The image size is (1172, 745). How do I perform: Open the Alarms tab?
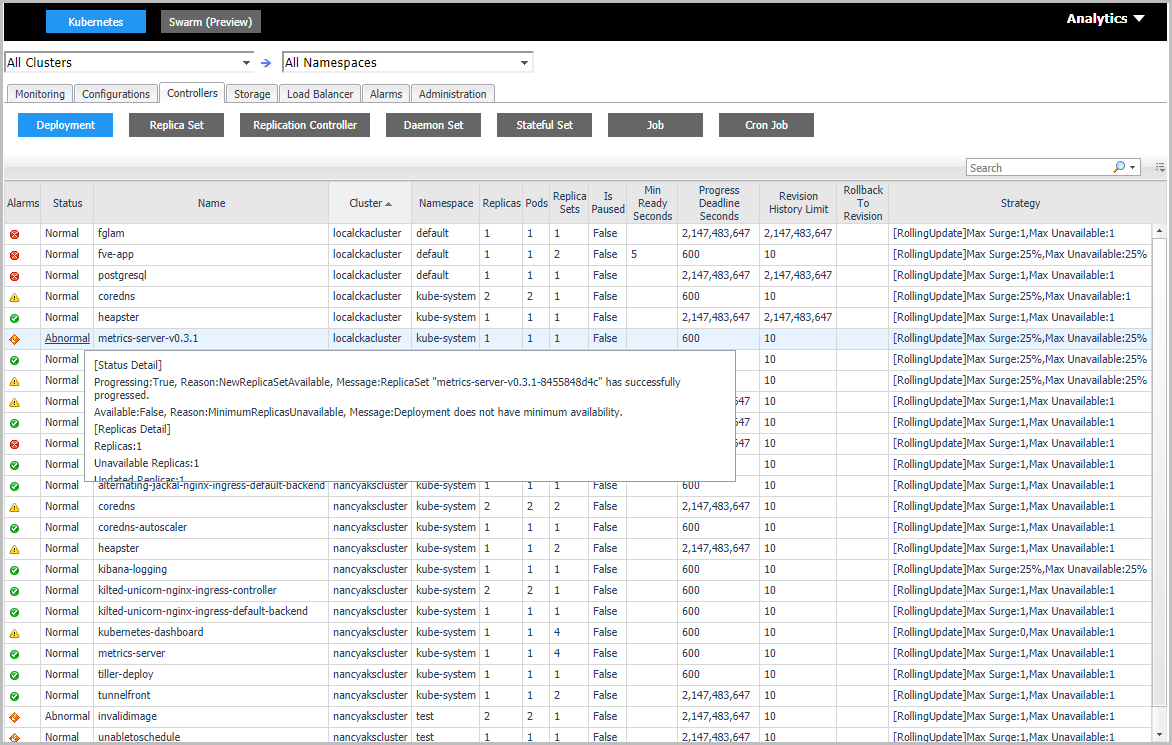(386, 94)
